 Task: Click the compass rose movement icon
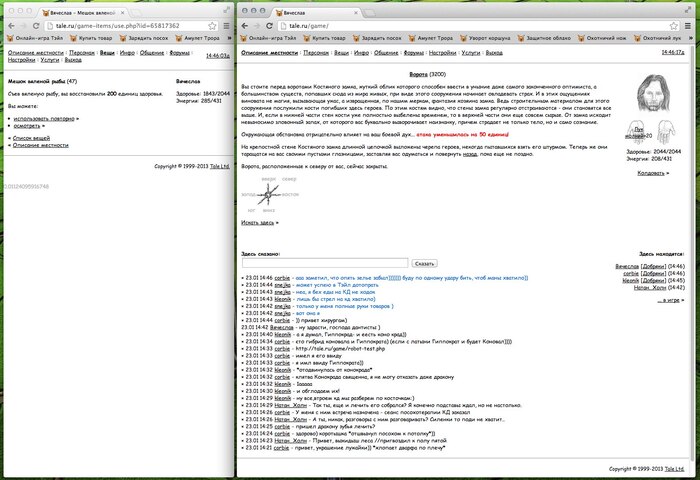click(268, 194)
